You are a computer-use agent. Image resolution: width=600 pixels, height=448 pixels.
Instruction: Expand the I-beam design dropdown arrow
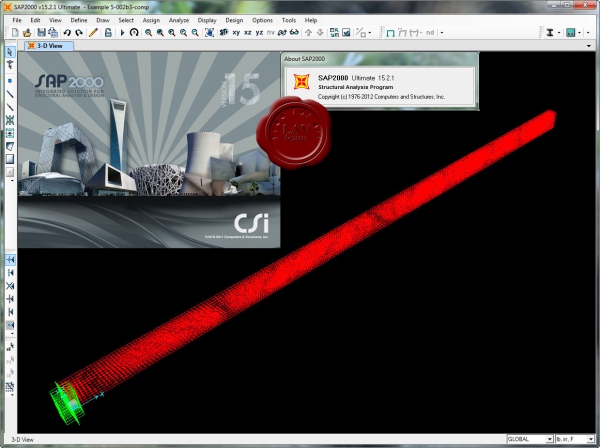pos(559,33)
